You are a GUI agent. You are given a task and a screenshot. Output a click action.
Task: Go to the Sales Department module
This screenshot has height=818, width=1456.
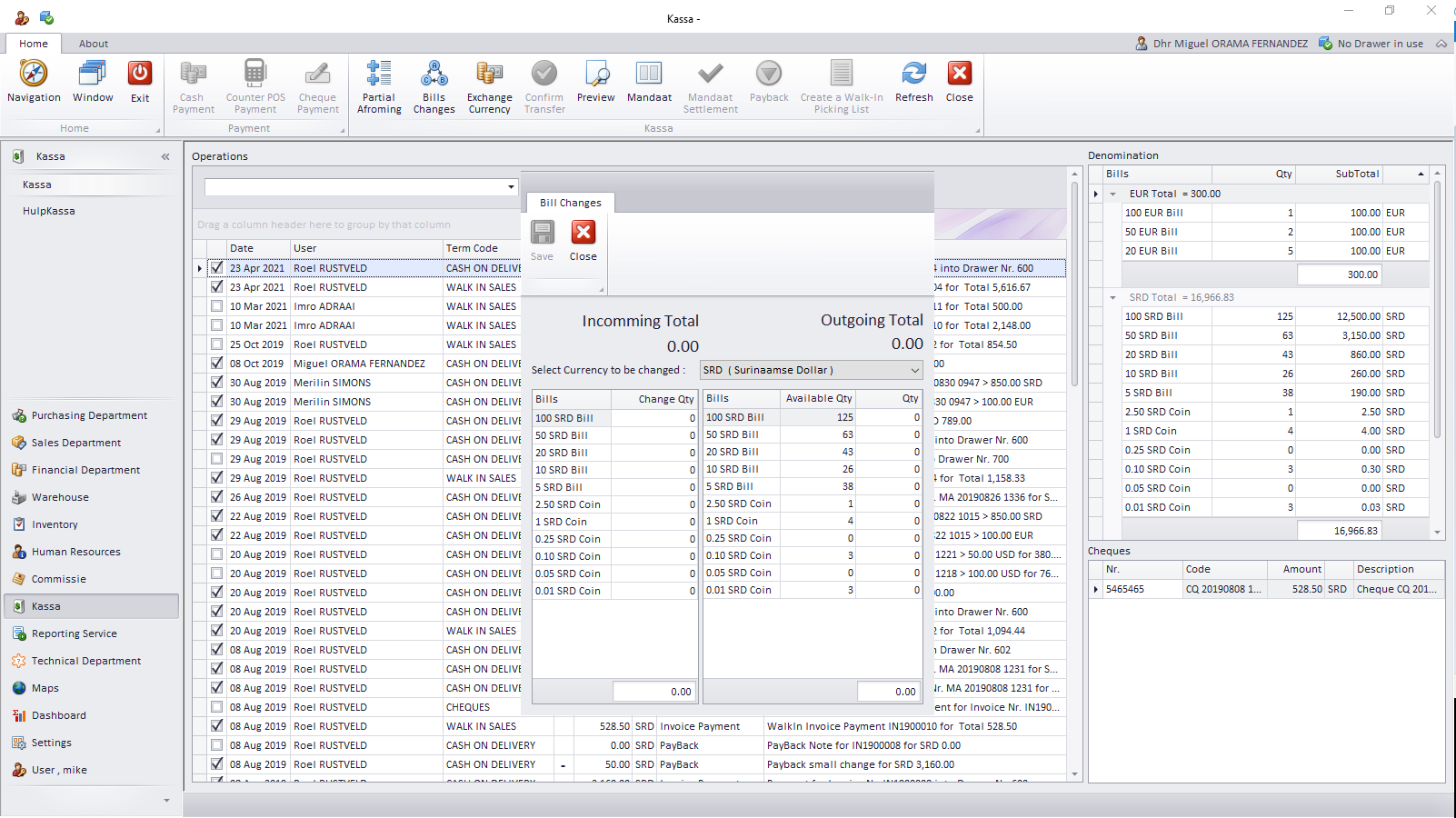(x=76, y=443)
